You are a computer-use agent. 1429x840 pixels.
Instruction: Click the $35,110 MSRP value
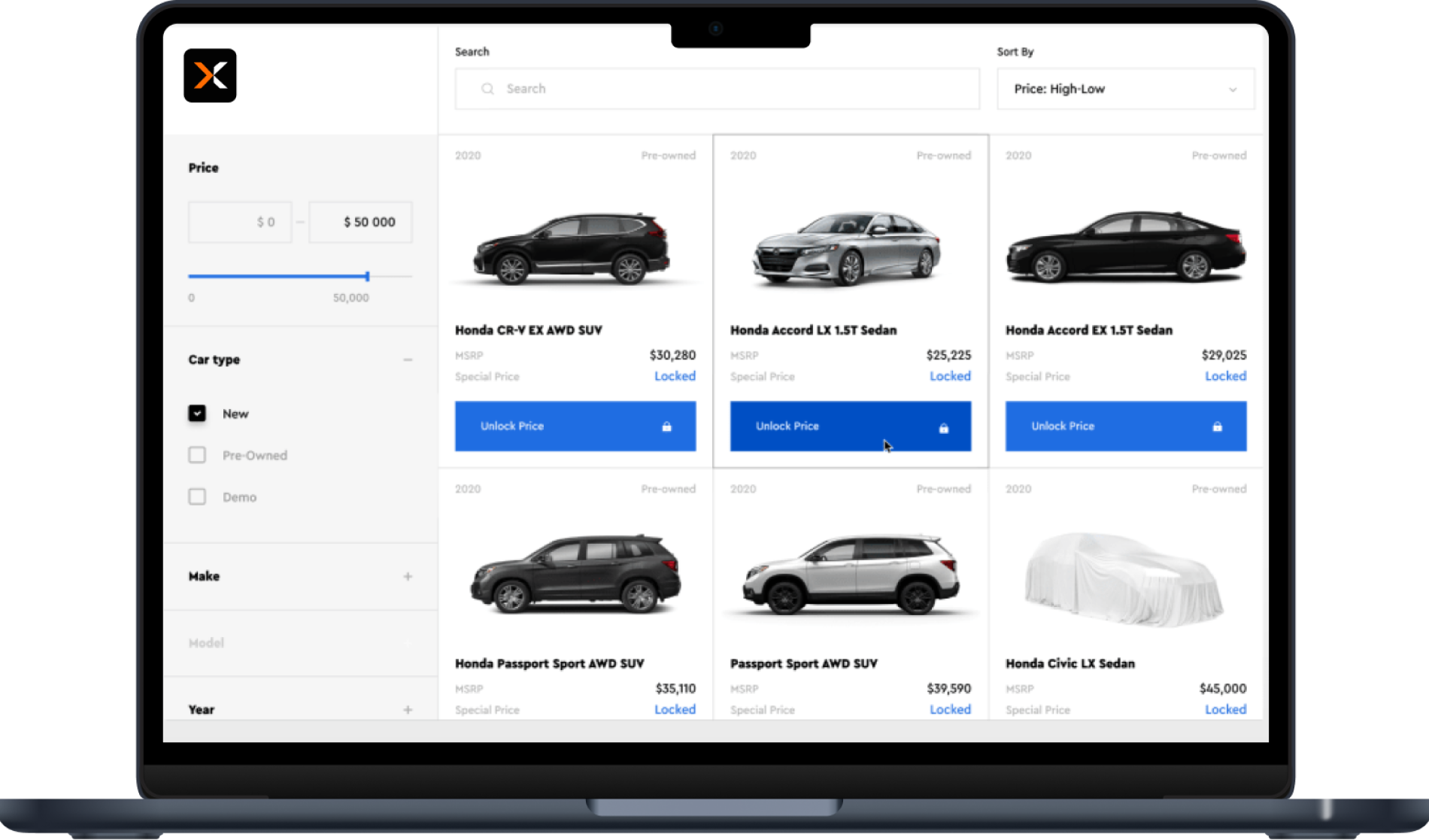pos(675,688)
